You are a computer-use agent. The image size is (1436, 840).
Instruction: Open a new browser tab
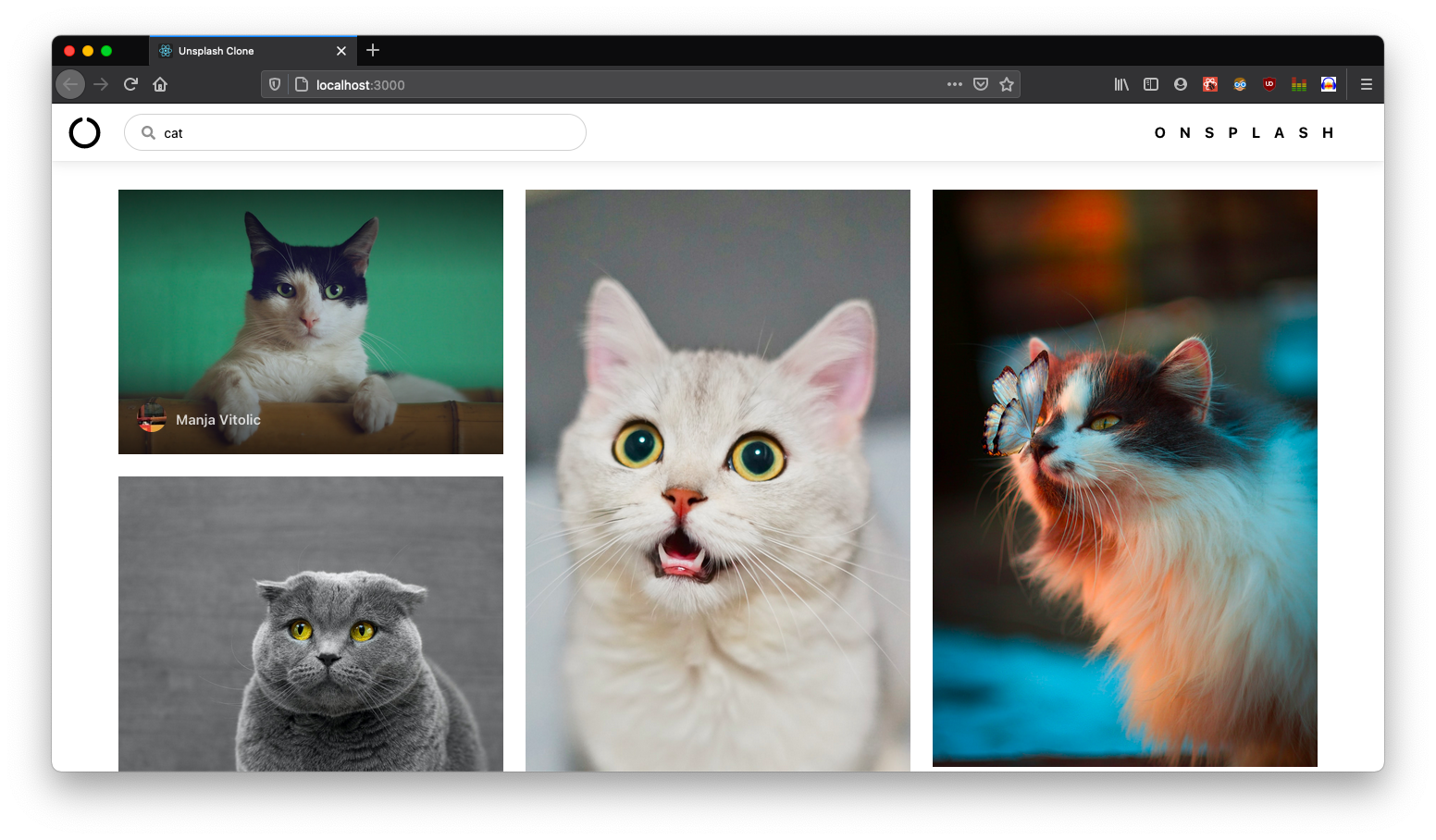point(373,50)
